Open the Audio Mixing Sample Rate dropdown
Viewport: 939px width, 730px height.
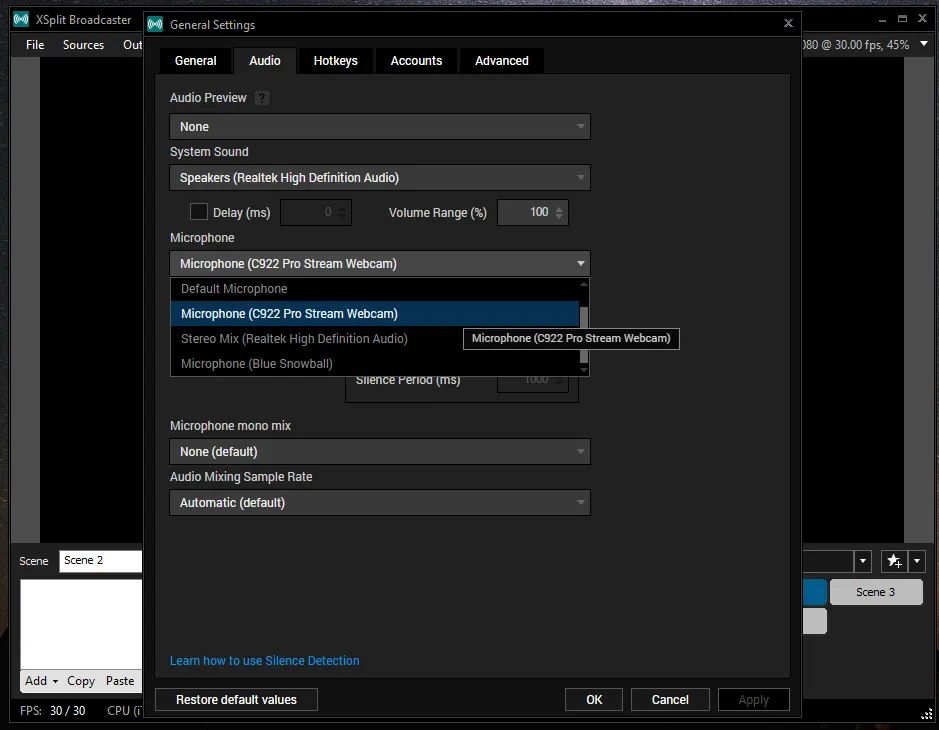[380, 502]
